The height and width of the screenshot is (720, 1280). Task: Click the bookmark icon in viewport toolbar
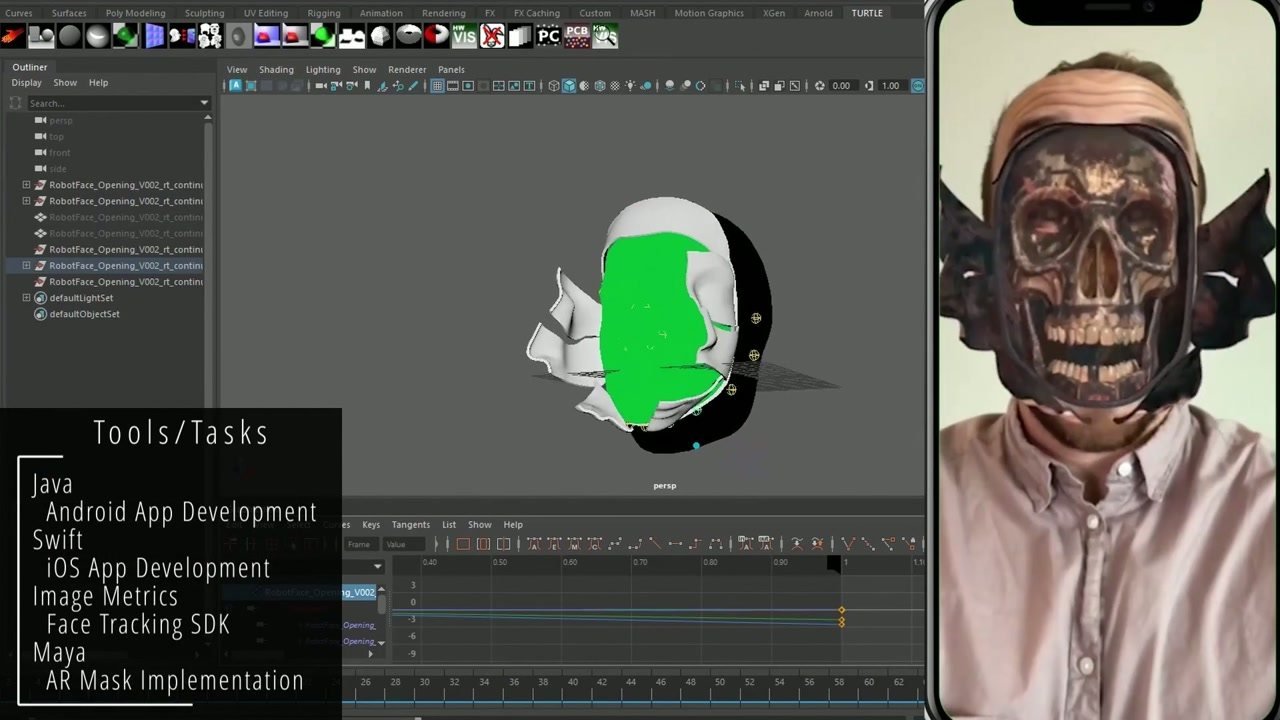pyautogui.click(x=367, y=86)
